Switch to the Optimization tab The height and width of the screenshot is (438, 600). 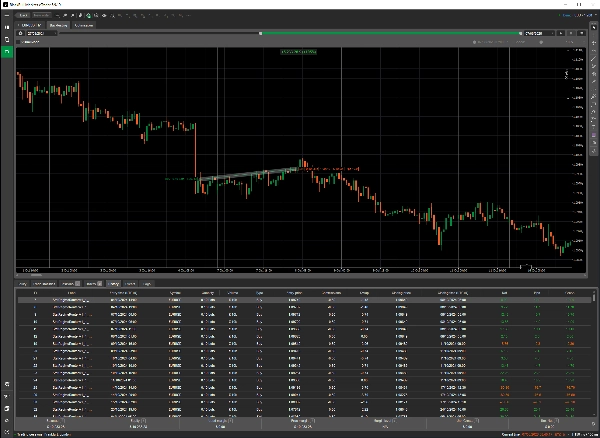click(83, 25)
